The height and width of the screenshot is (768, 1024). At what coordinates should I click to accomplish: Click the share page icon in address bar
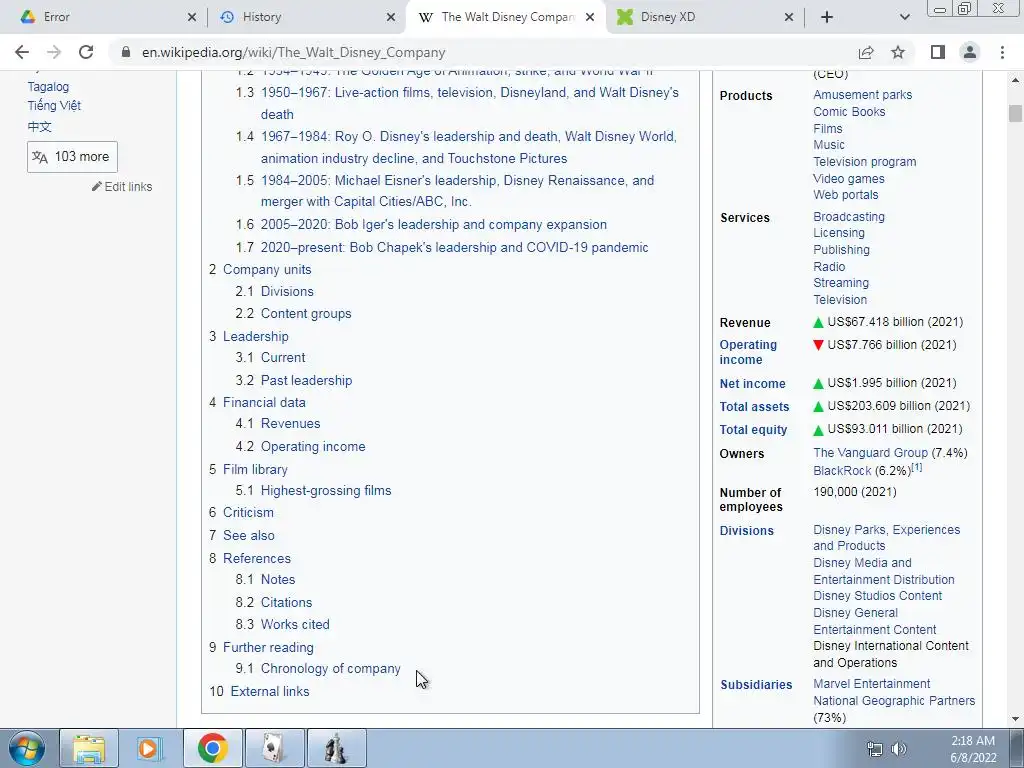[x=866, y=52]
